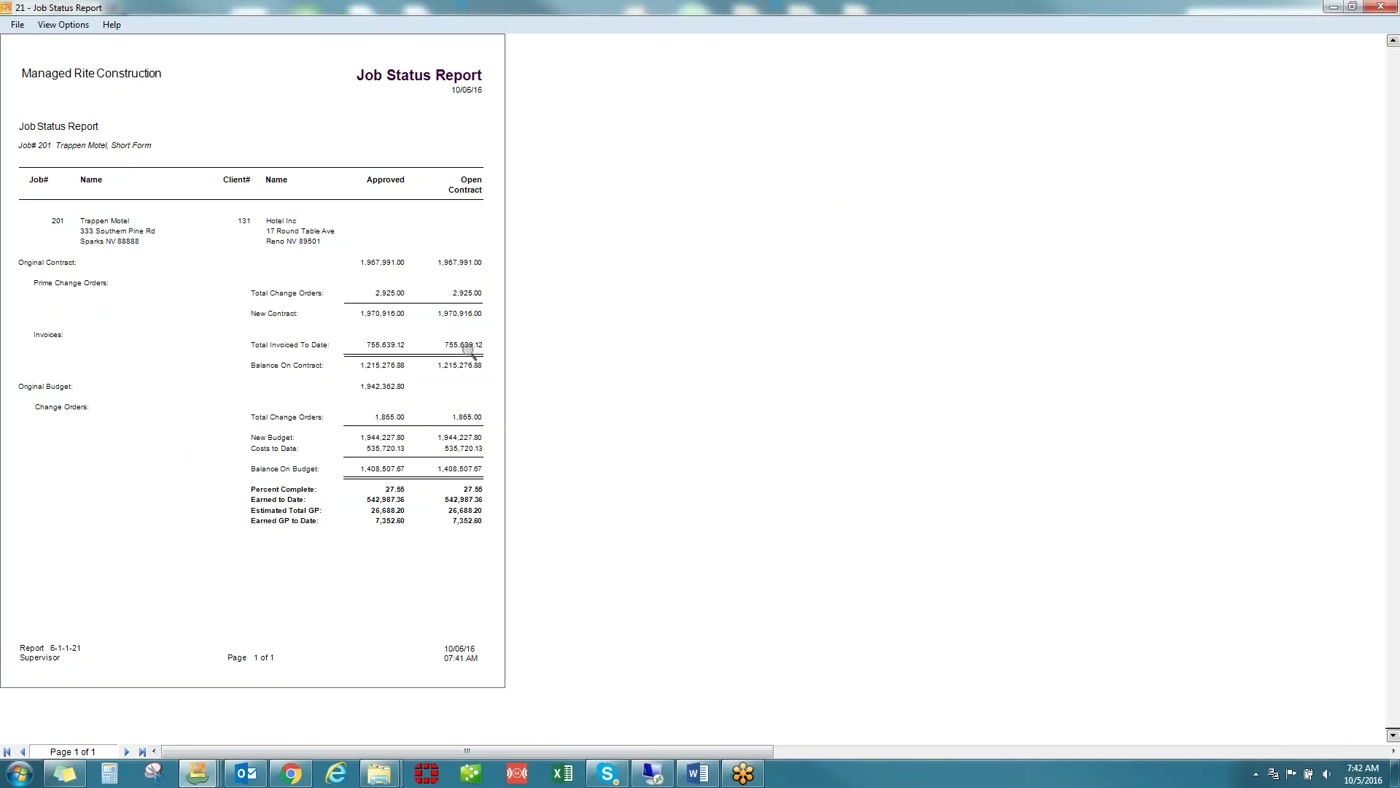Open Excel from the taskbar

pyautogui.click(x=563, y=773)
